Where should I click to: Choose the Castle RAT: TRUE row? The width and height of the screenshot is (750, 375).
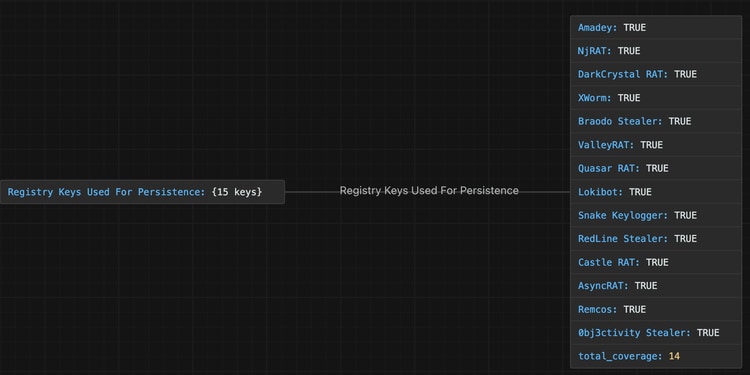[x=656, y=262]
